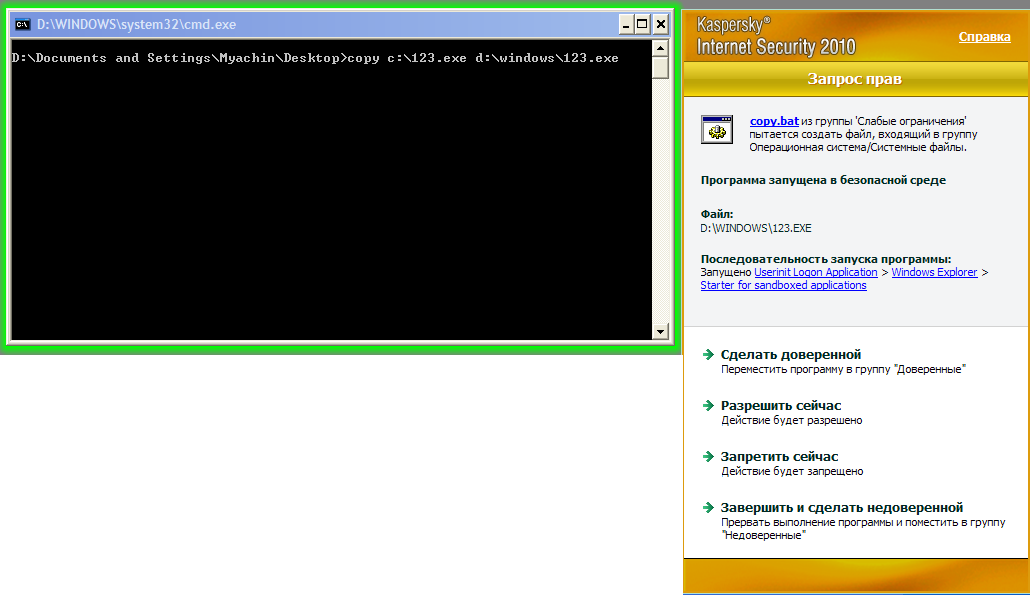
Task: Open Userinit Logon Application link
Action: click(815, 272)
